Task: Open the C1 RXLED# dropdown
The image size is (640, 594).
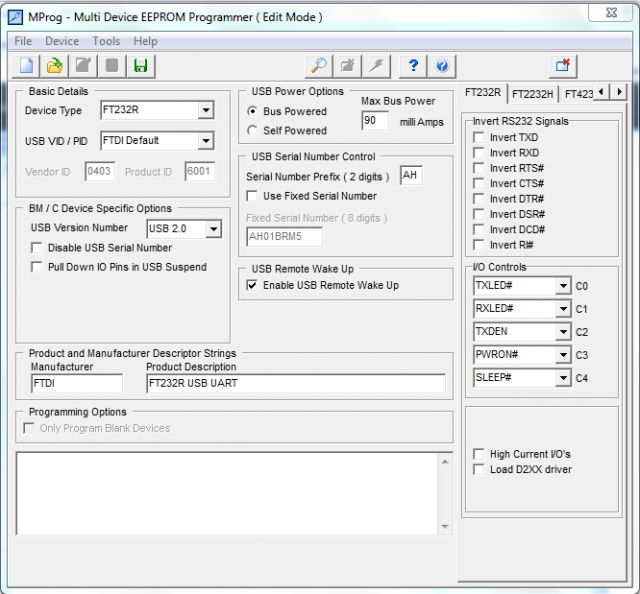Action: [x=563, y=309]
